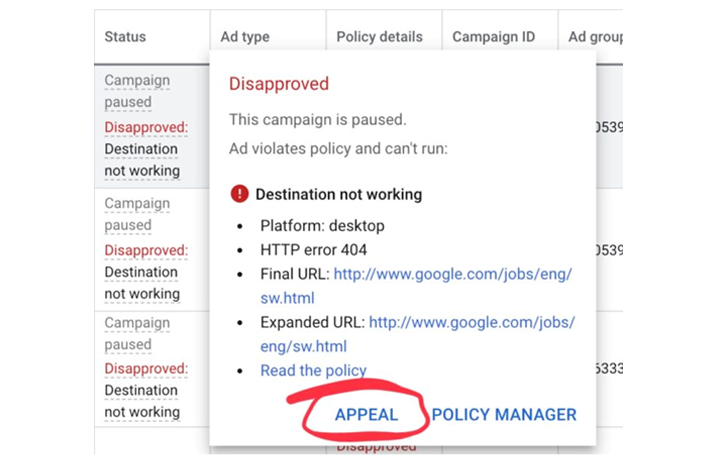Screen dimensions: 716x457
Task: Click the APPEAL button
Action: (366, 415)
